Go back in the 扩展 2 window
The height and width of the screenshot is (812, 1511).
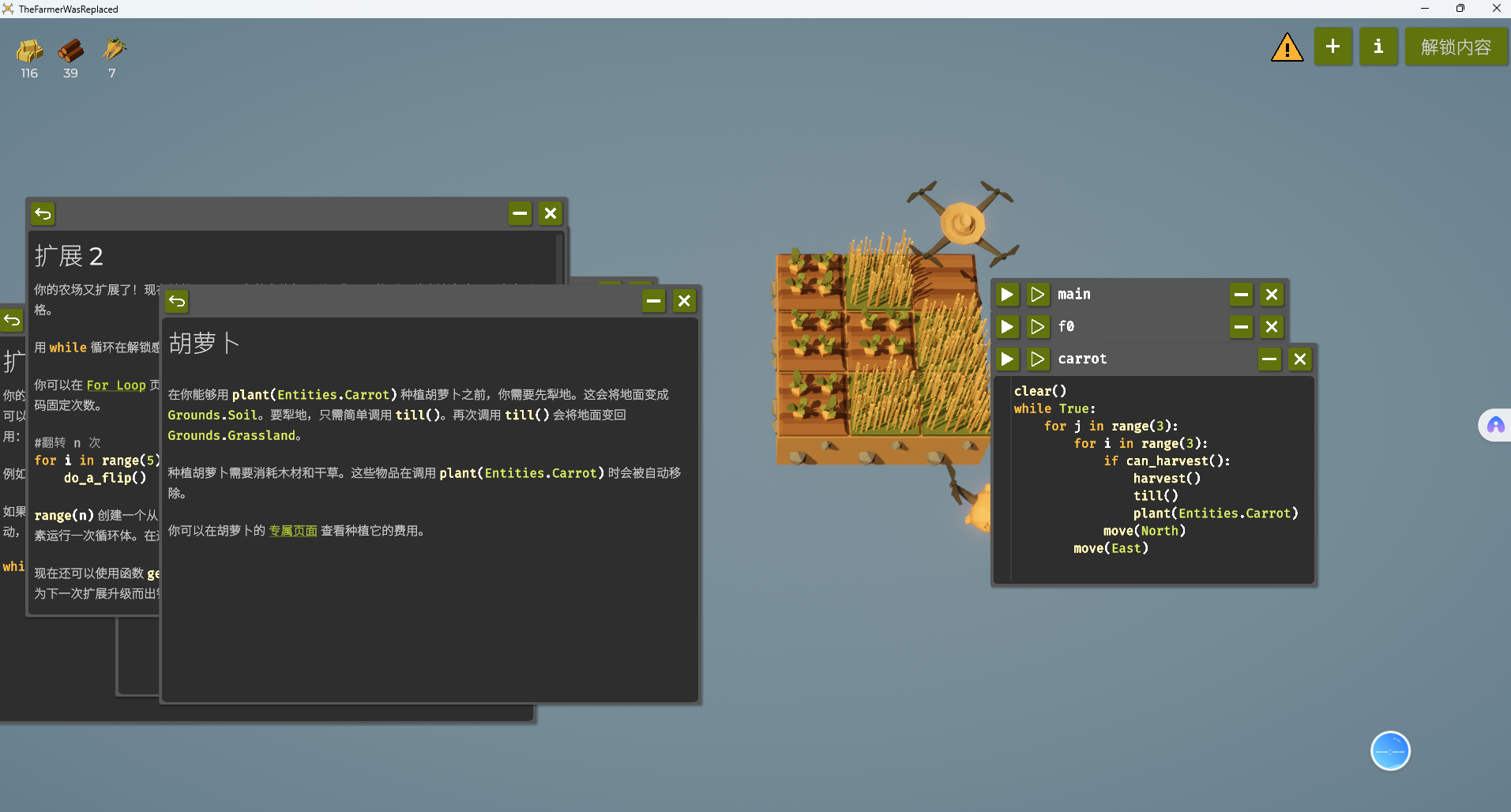click(x=43, y=213)
